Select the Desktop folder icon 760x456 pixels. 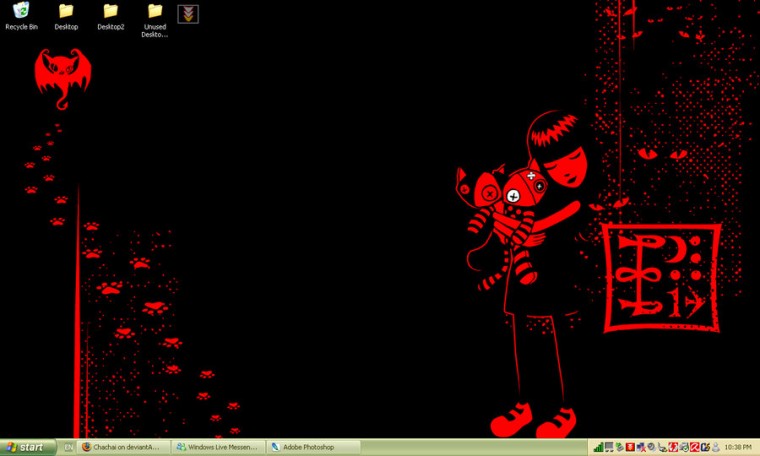click(66, 16)
